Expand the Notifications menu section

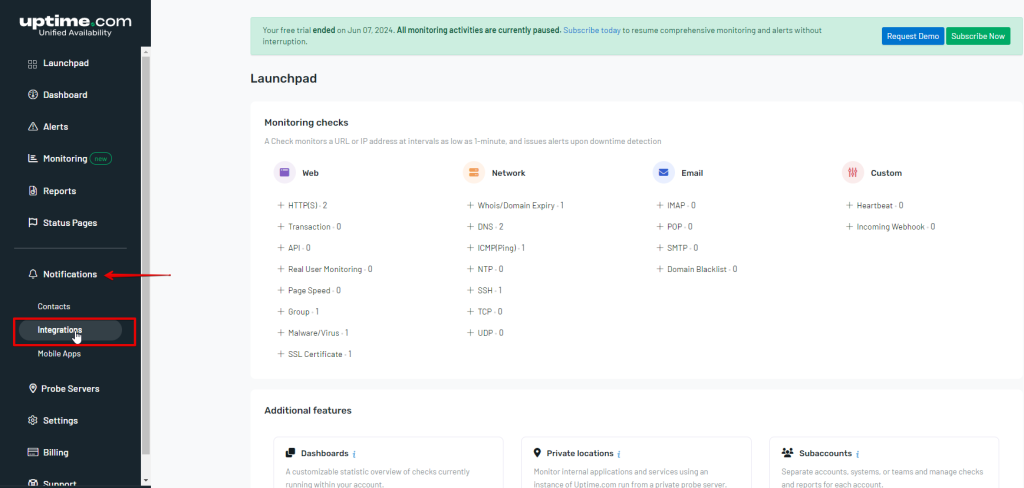point(69,274)
